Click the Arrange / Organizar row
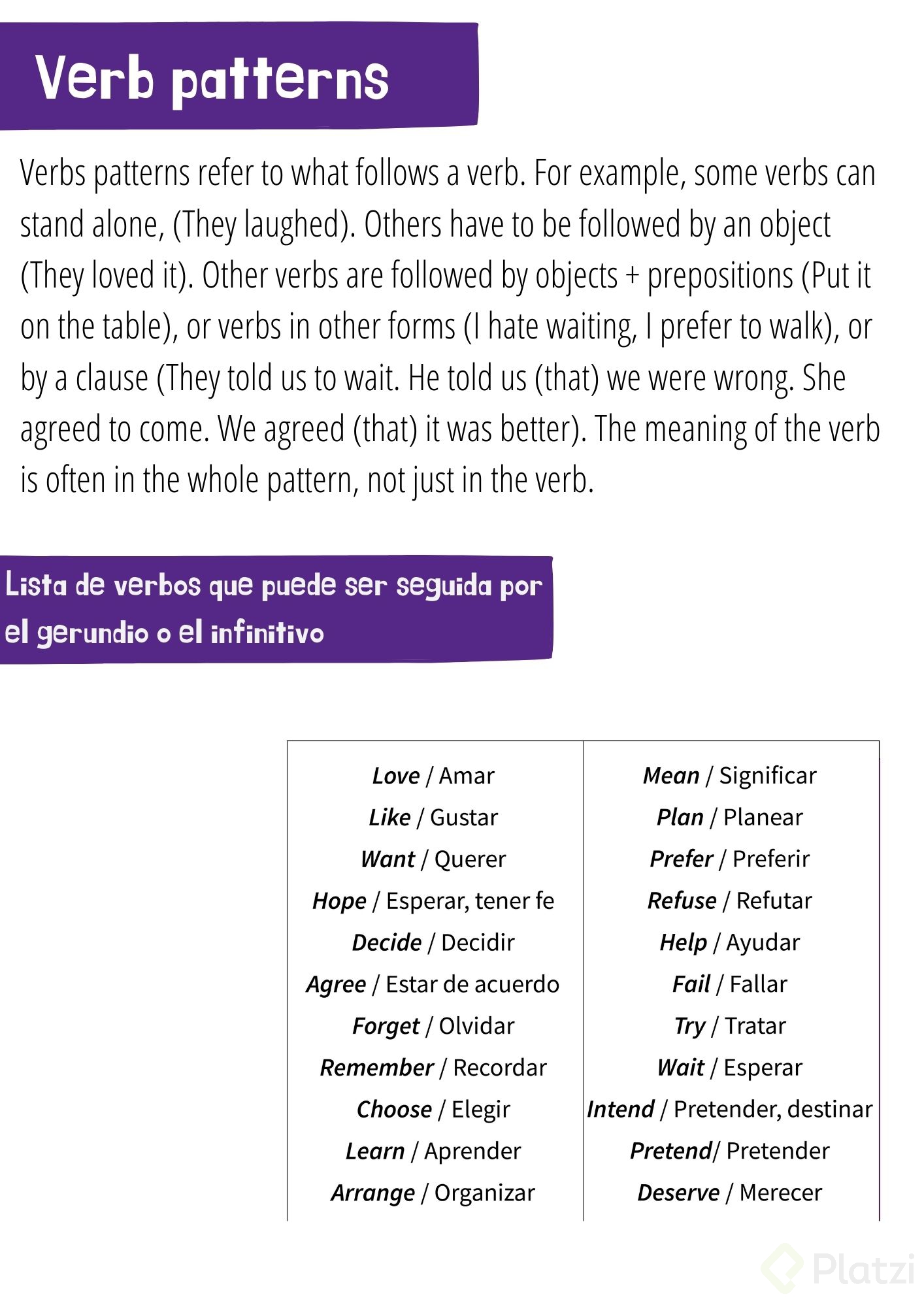 433,1193
